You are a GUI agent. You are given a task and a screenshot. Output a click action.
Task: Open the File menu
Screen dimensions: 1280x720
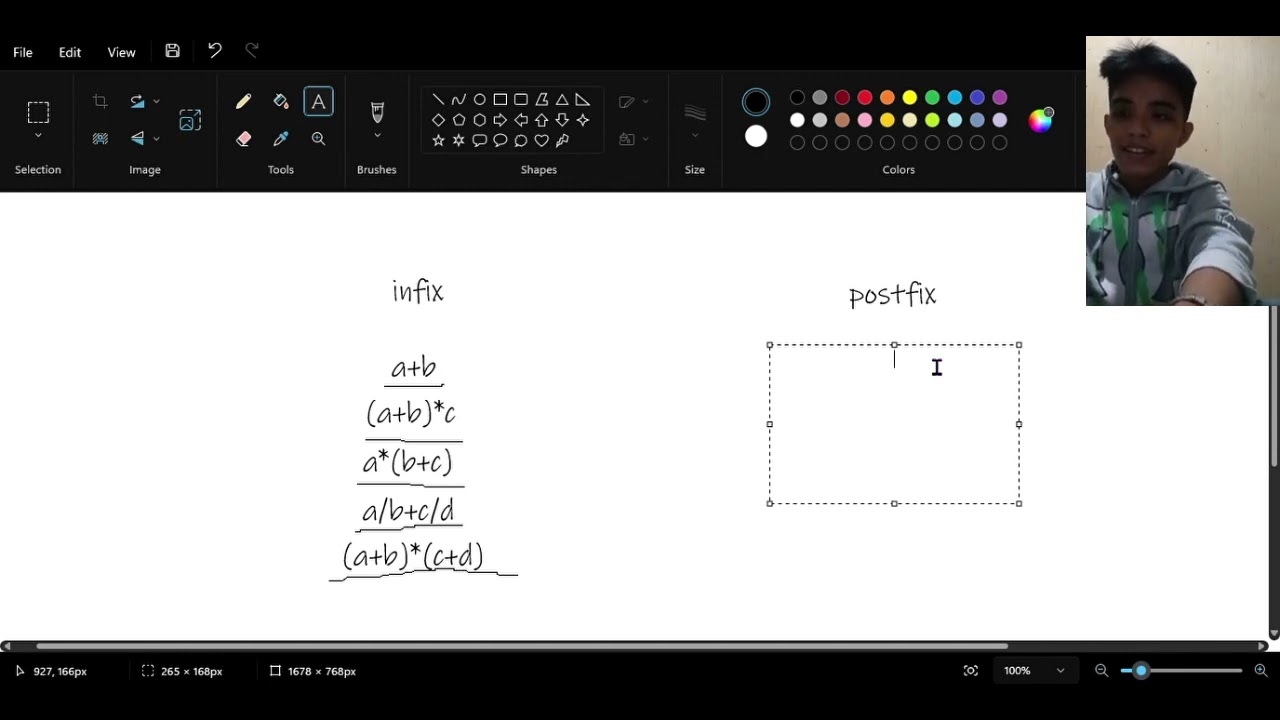[x=23, y=52]
